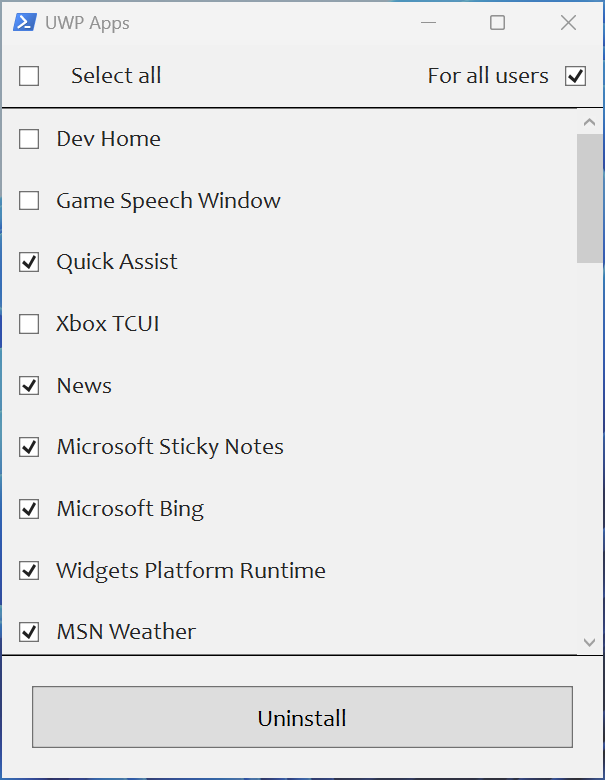This screenshot has width=605, height=780.
Task: Click the vertical scrollbar thumb
Action: coord(590,198)
